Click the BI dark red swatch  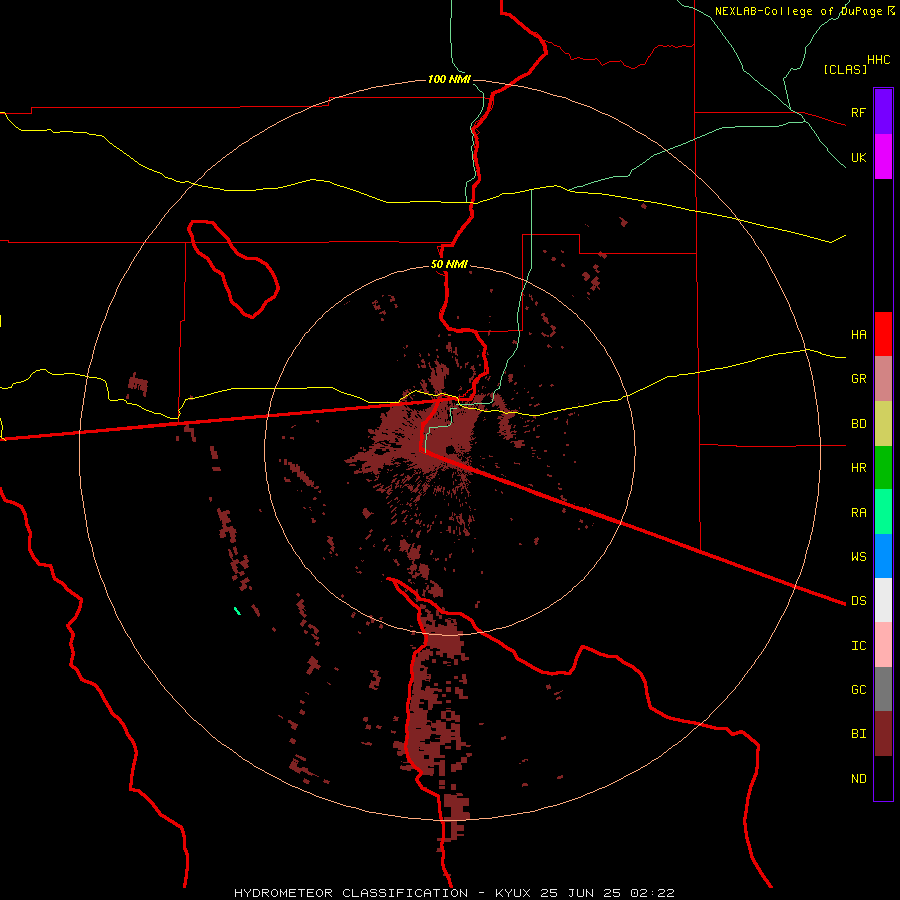[883, 734]
